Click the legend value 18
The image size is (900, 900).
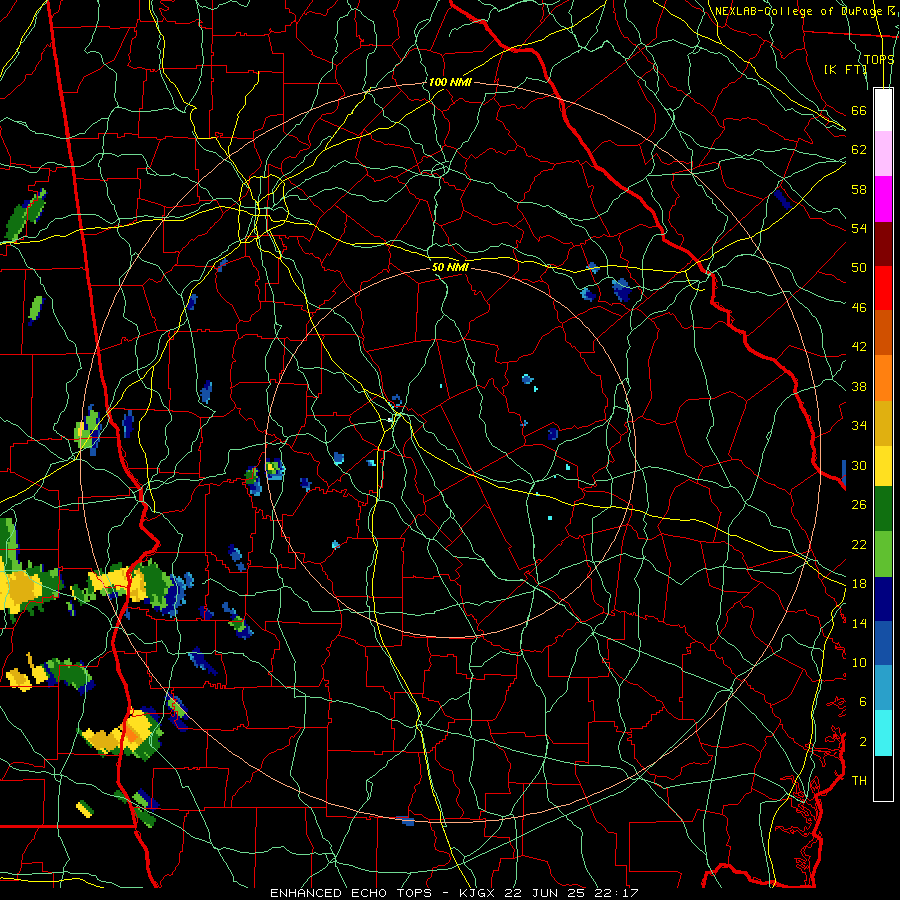point(859,584)
